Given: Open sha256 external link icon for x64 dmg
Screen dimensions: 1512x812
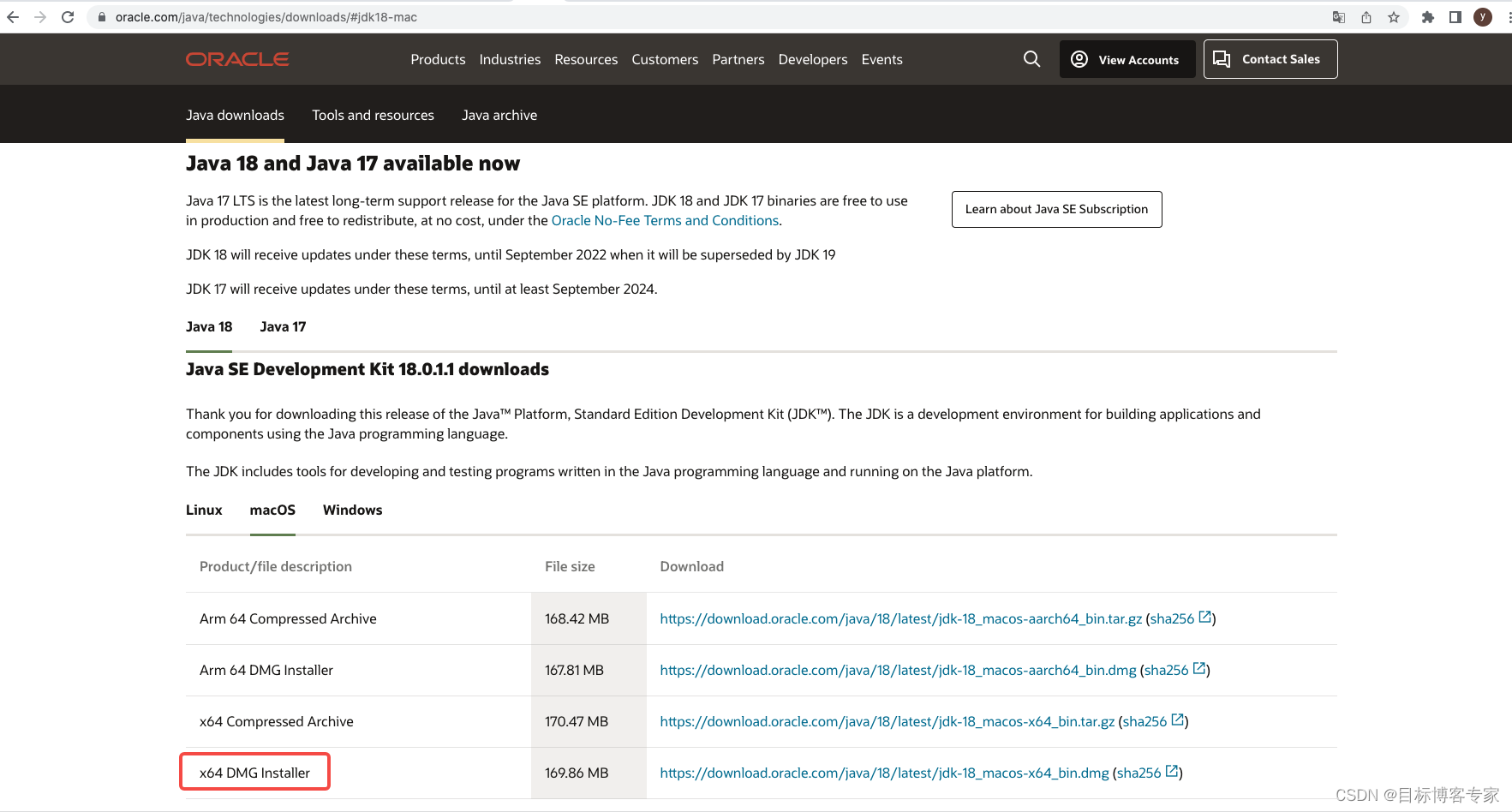Looking at the screenshot, I should point(1172,772).
